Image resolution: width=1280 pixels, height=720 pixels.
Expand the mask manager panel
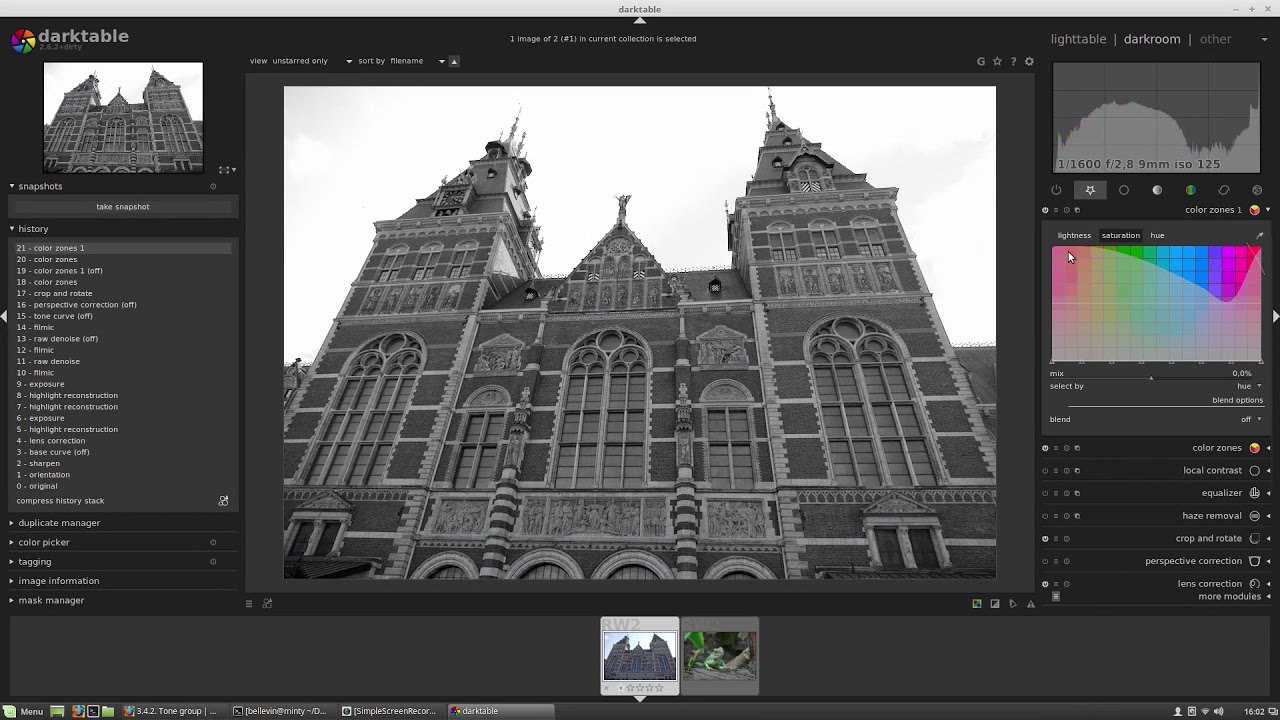[x=51, y=600]
